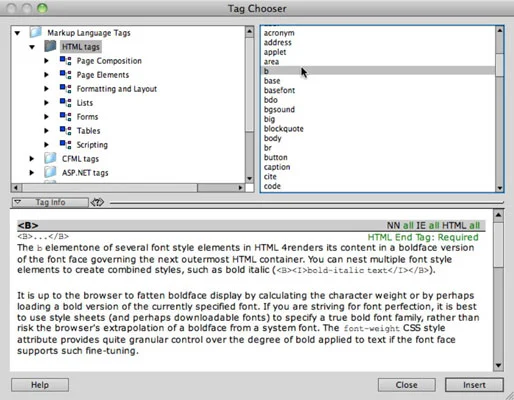This screenshot has height=400, width=514.
Task: Click the Page Composition category icon
Action: (65, 60)
